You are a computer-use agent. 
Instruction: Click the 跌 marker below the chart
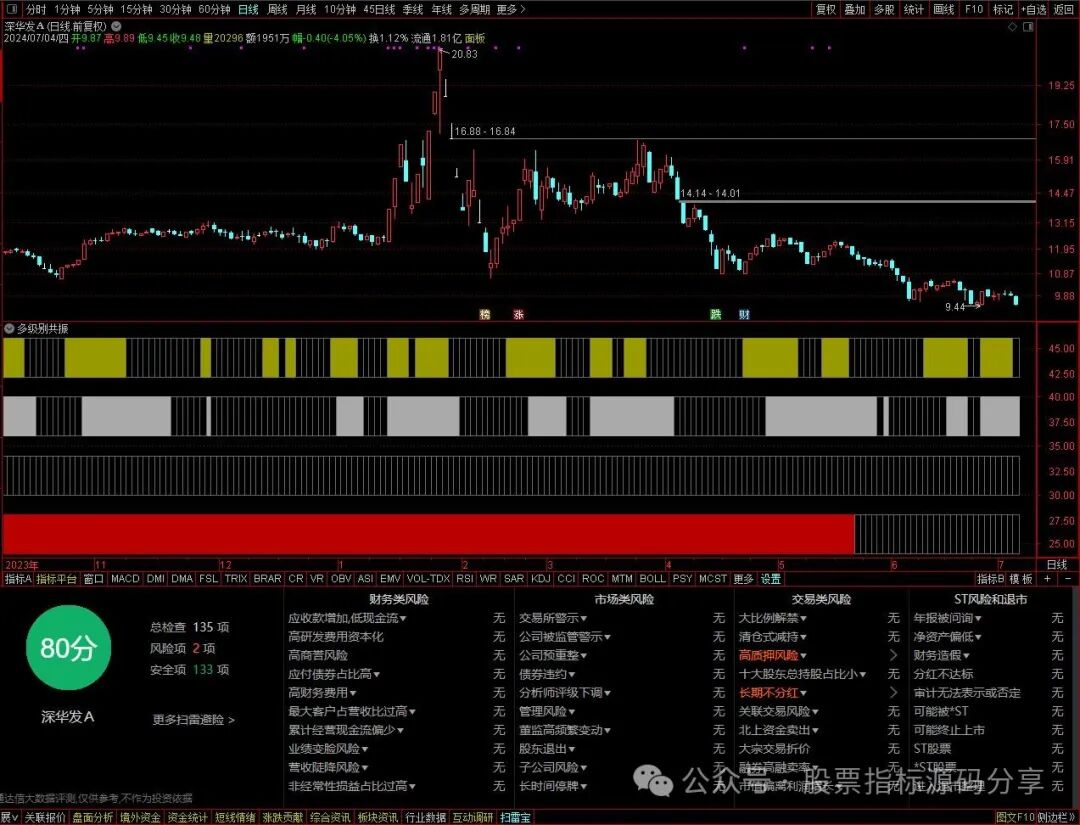pyautogui.click(x=716, y=314)
